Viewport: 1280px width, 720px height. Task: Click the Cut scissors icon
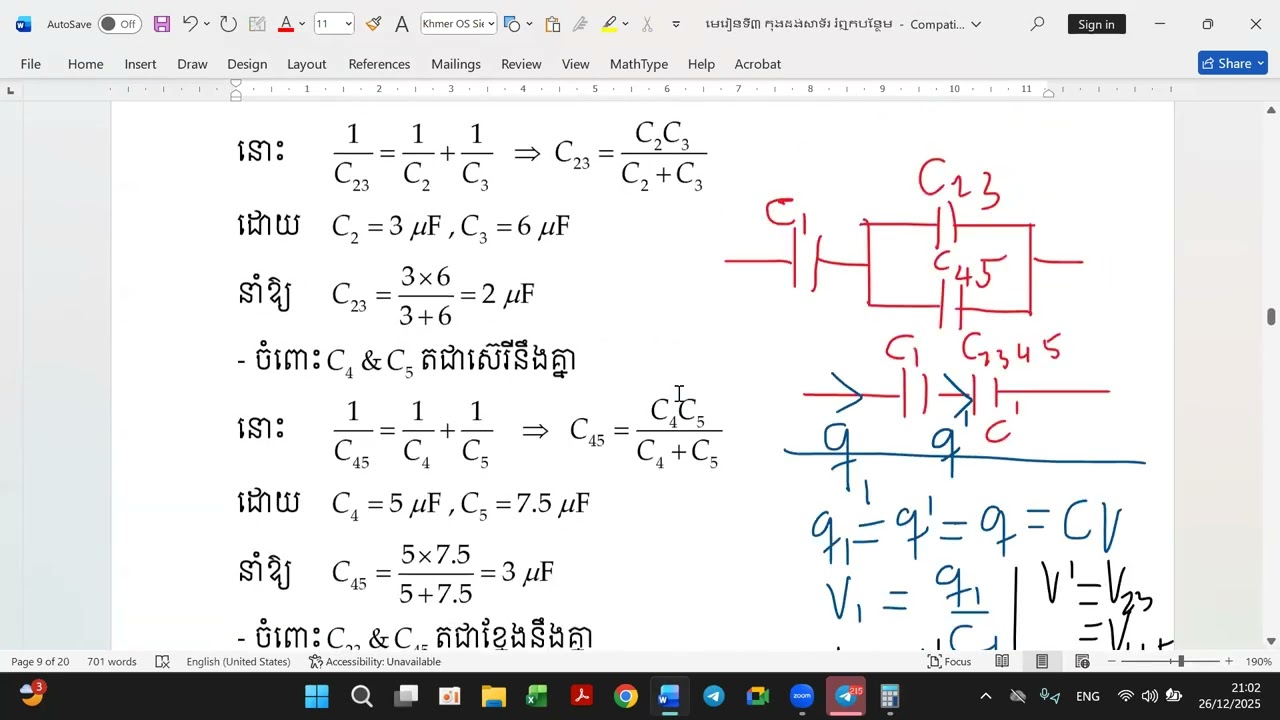pos(647,24)
